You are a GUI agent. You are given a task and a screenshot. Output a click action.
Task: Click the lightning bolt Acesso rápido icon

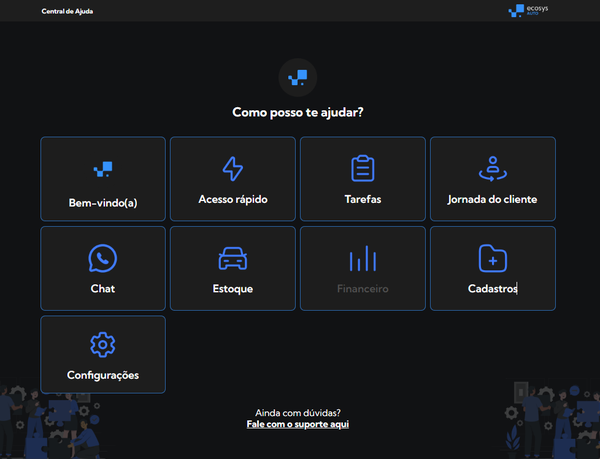pos(232,168)
